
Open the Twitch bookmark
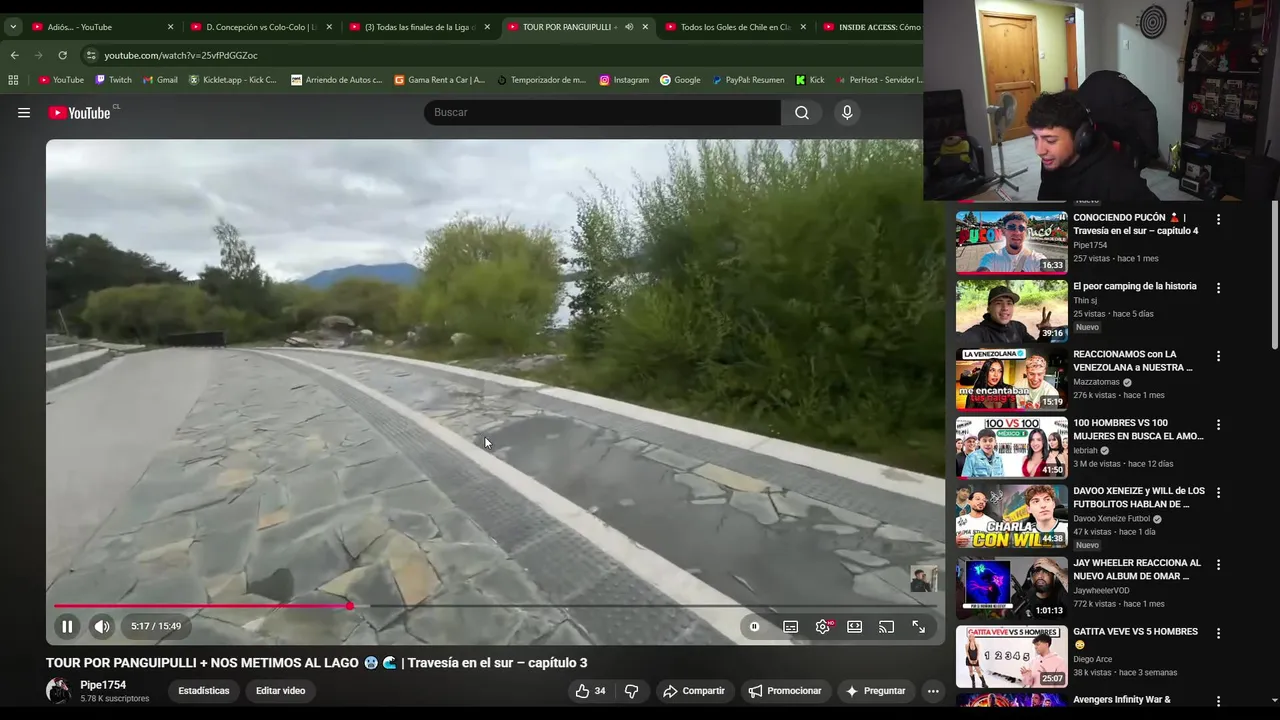[x=113, y=80]
